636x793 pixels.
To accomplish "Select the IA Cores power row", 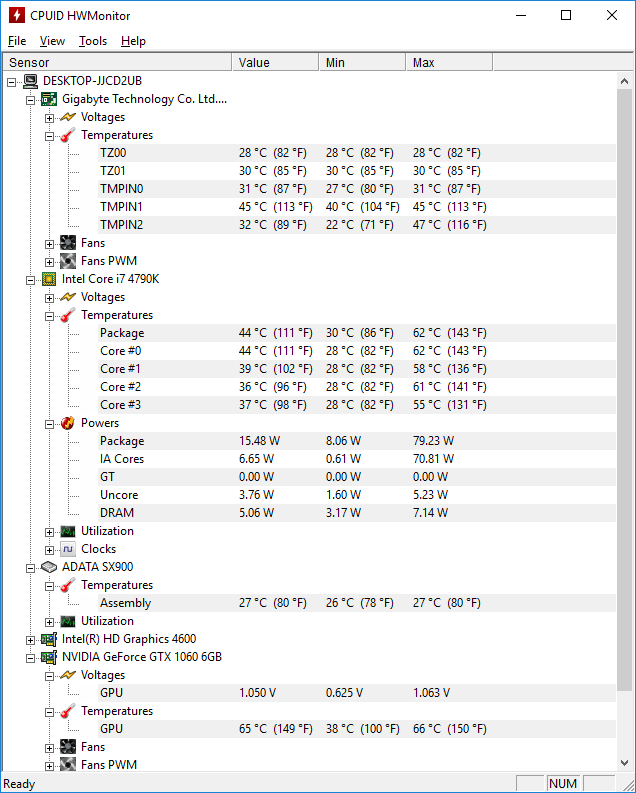I will [x=357, y=459].
